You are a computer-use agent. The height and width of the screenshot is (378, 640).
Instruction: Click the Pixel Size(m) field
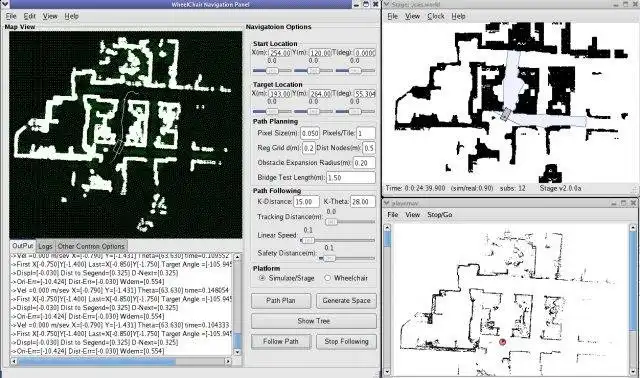[310, 133]
